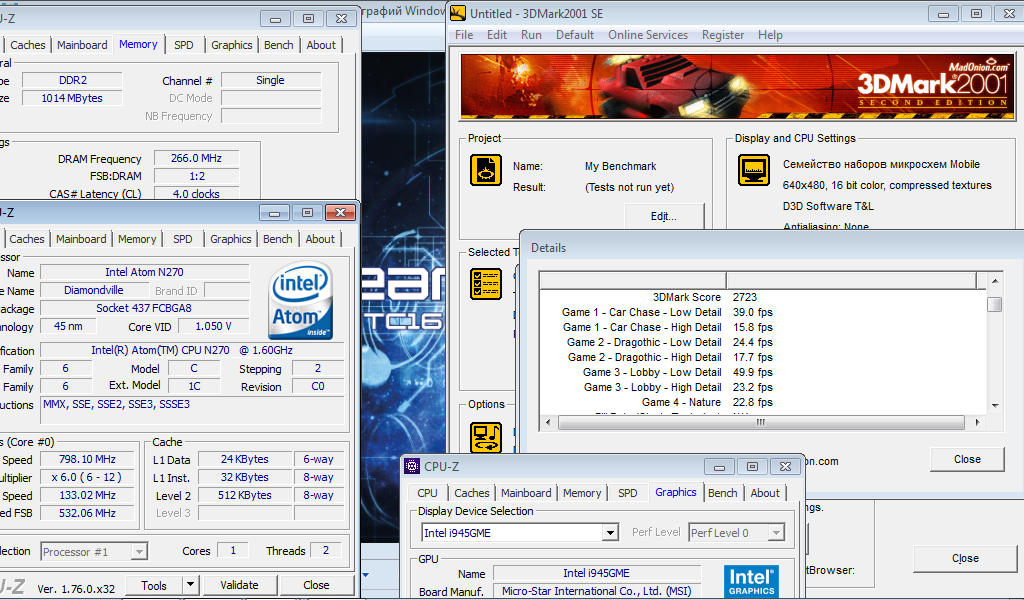Switch to Caches tab in top CPU-Z window
The width and height of the screenshot is (1024, 600).
coord(28,45)
